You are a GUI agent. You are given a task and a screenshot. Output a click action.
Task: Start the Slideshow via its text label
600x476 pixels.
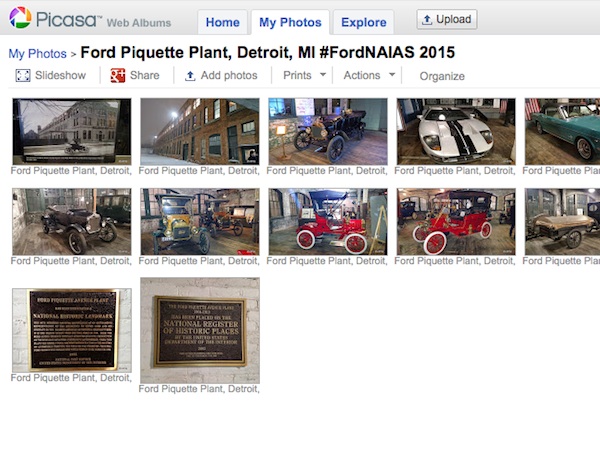coord(60,75)
